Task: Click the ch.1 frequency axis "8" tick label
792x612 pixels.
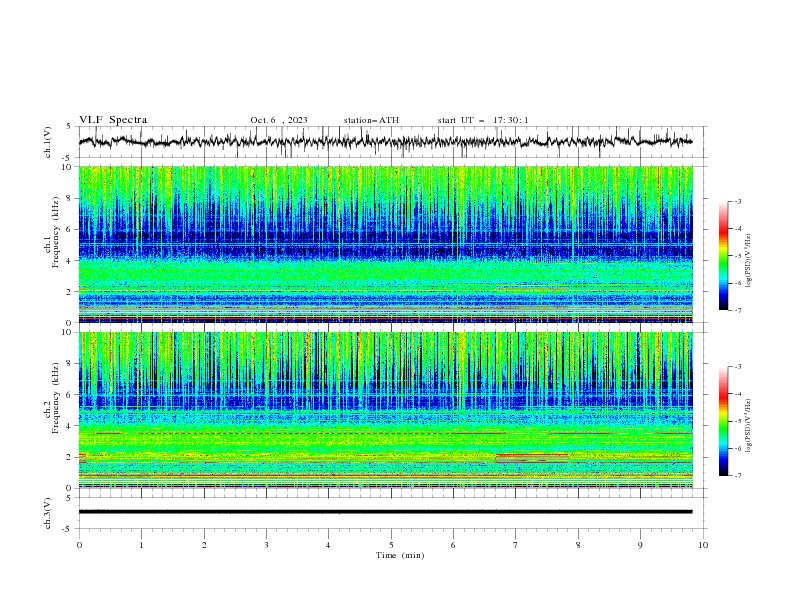Action: (70, 198)
